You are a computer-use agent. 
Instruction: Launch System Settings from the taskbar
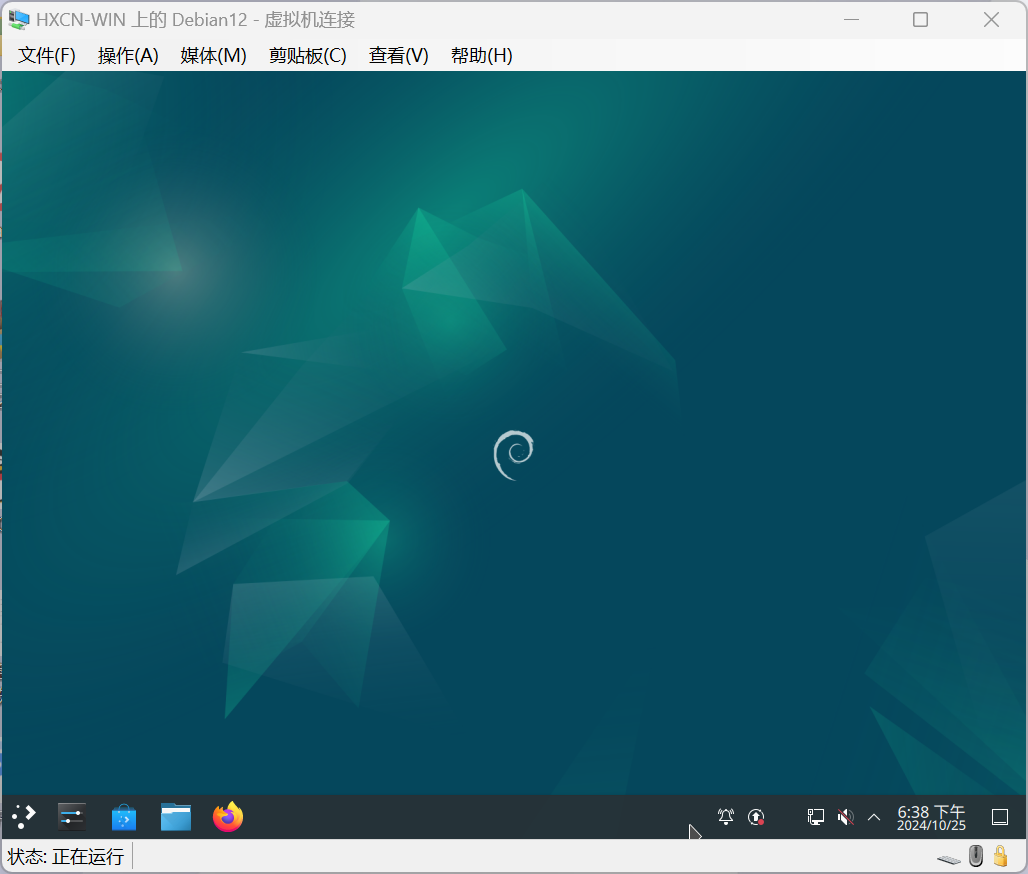coord(71,817)
